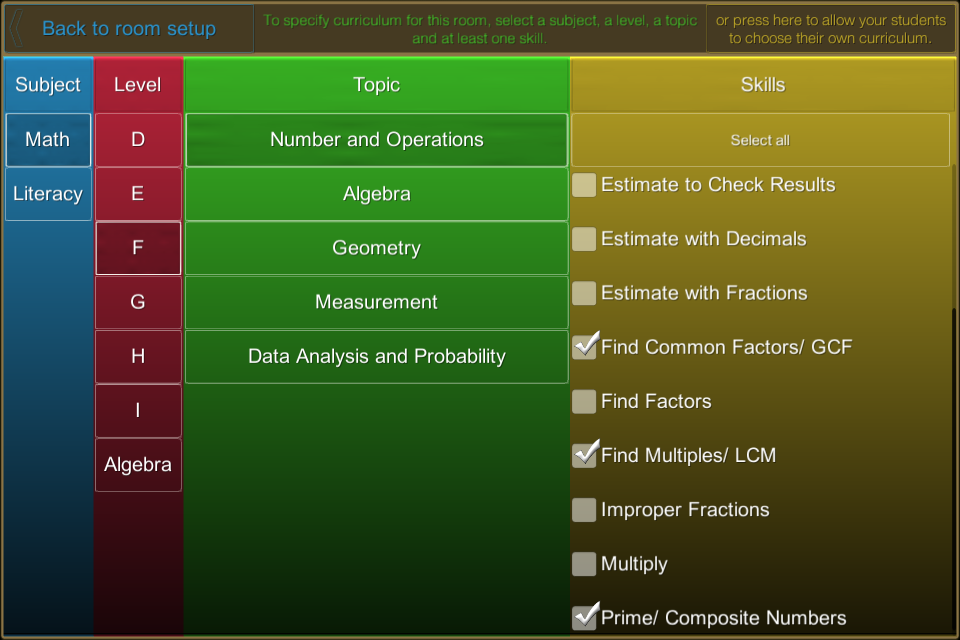Check Estimate to Check Results checkbox
The height and width of the screenshot is (640, 960).
point(585,185)
